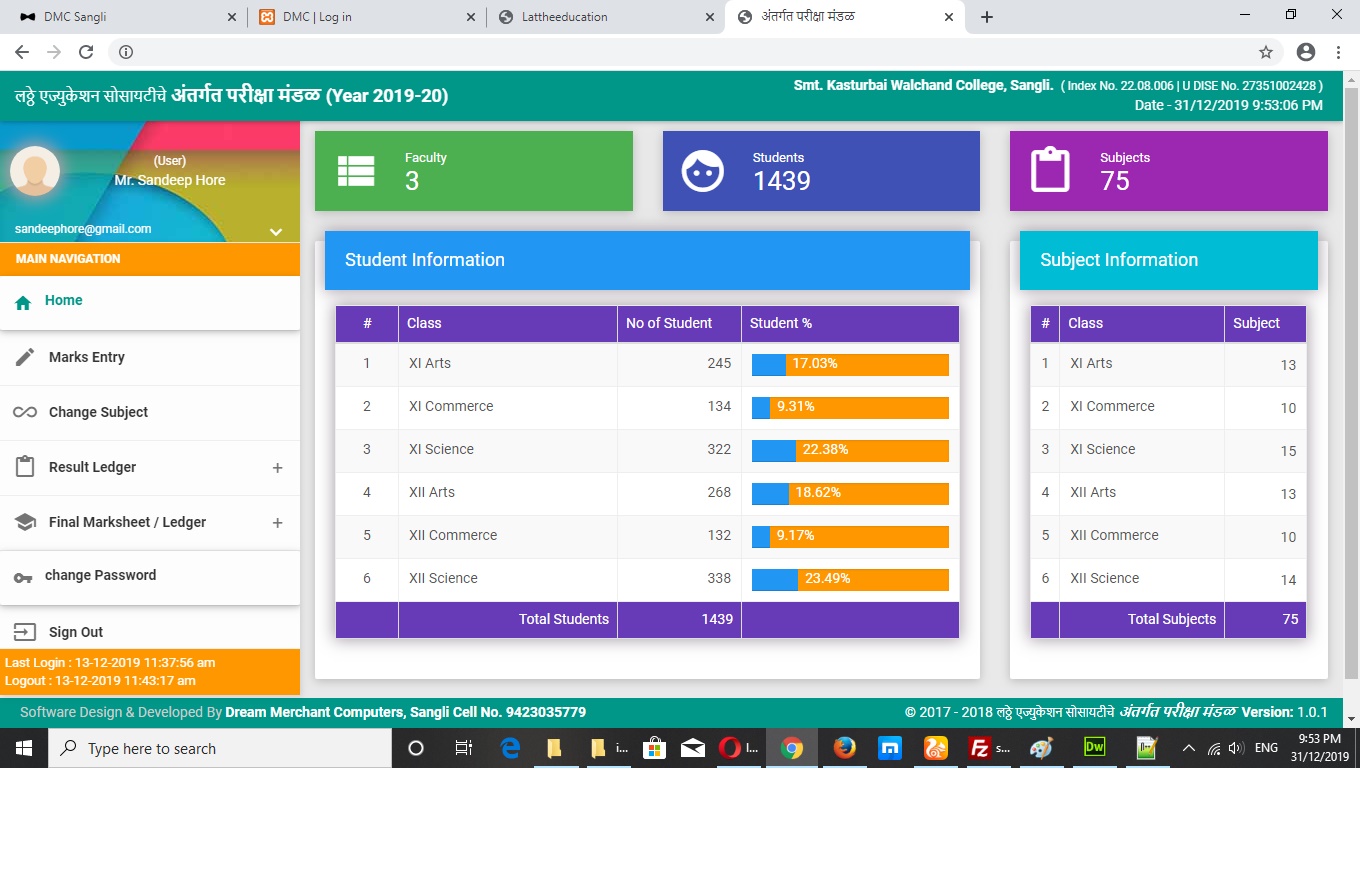Click change Password in the sidebar
1360x875 pixels.
[100, 575]
